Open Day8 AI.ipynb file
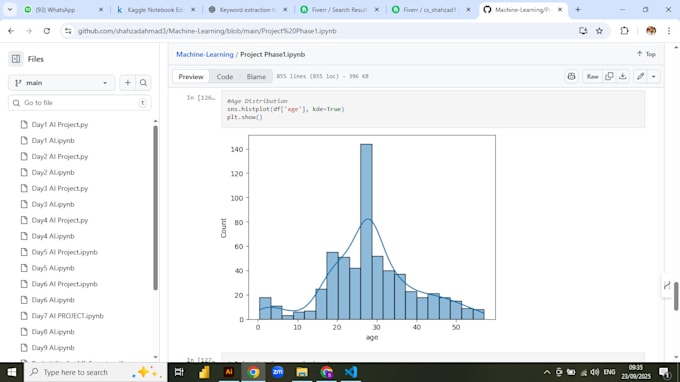 (x=53, y=332)
